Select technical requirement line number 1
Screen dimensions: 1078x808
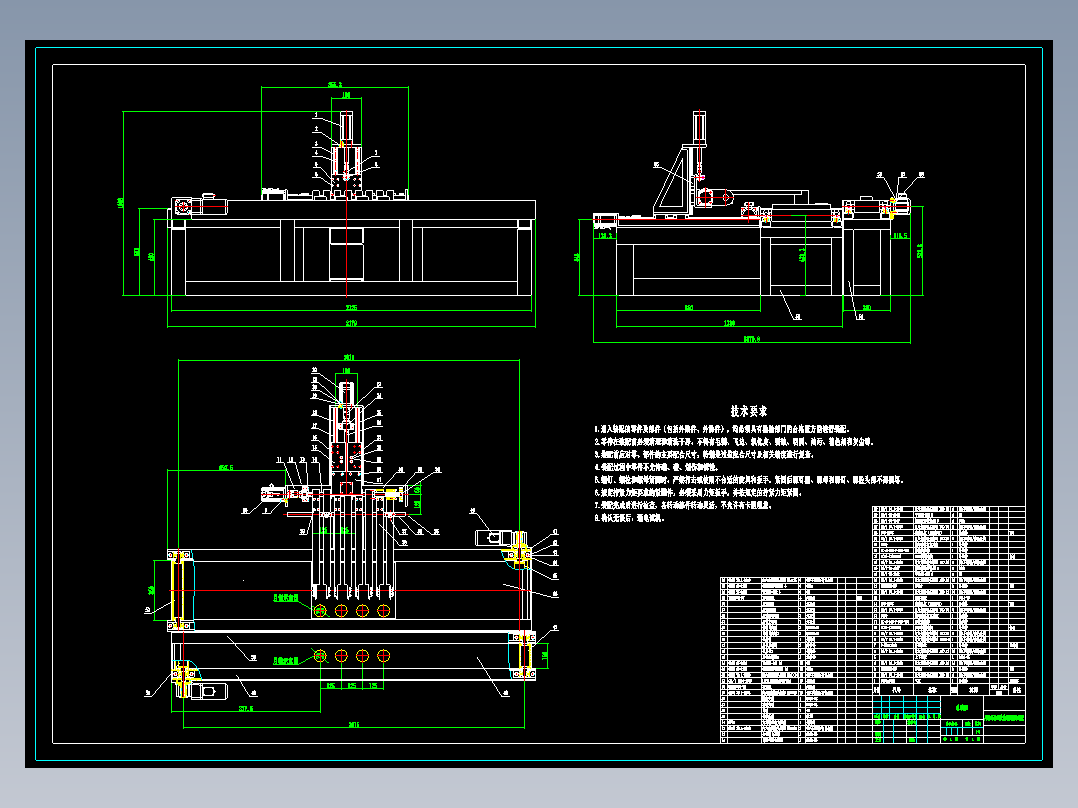(723, 429)
